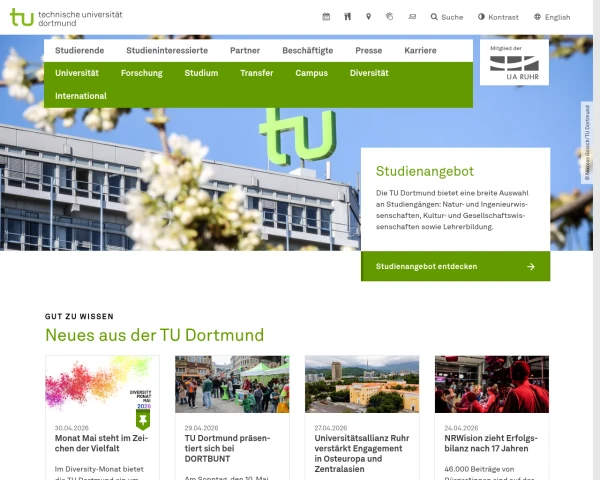
Task: Open the Partner menu item
Action: (x=245, y=51)
